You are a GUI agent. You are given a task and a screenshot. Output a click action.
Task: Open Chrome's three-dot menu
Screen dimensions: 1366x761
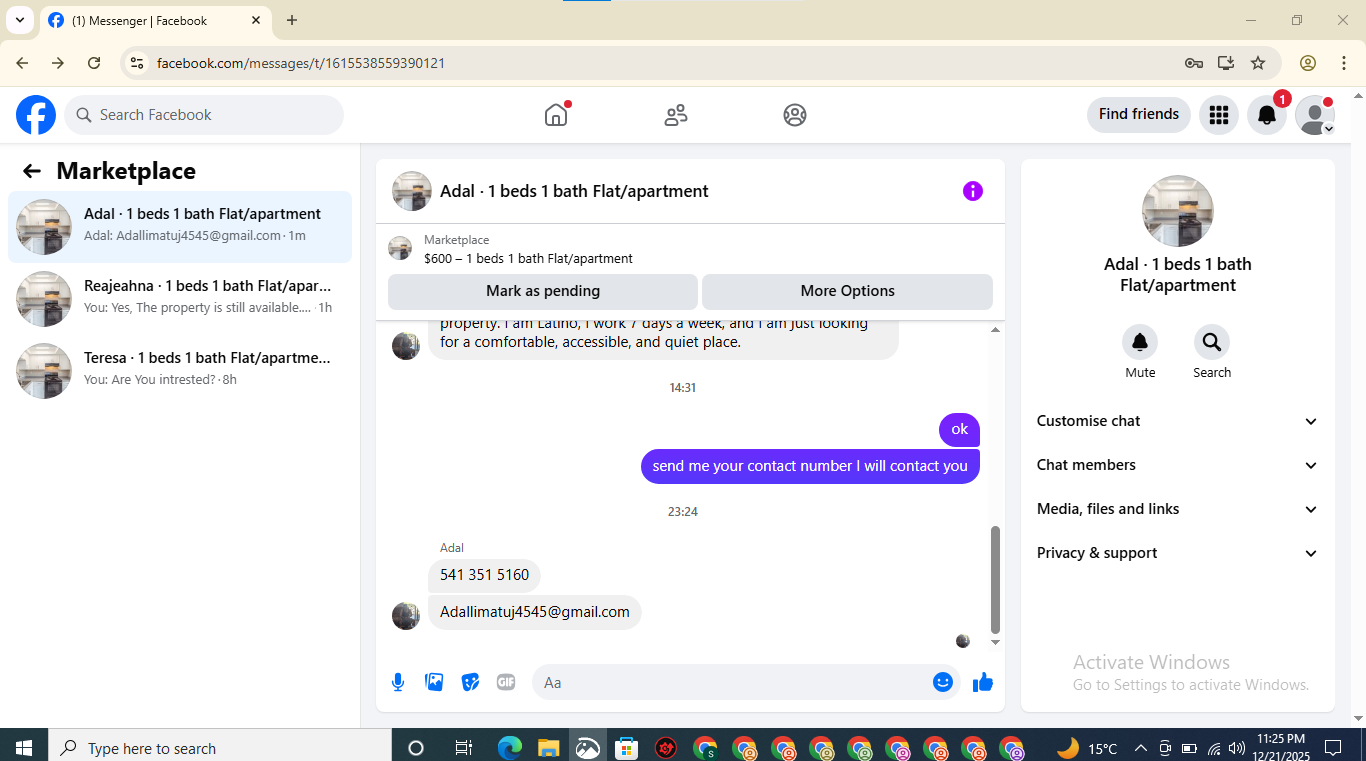pyautogui.click(x=1344, y=63)
